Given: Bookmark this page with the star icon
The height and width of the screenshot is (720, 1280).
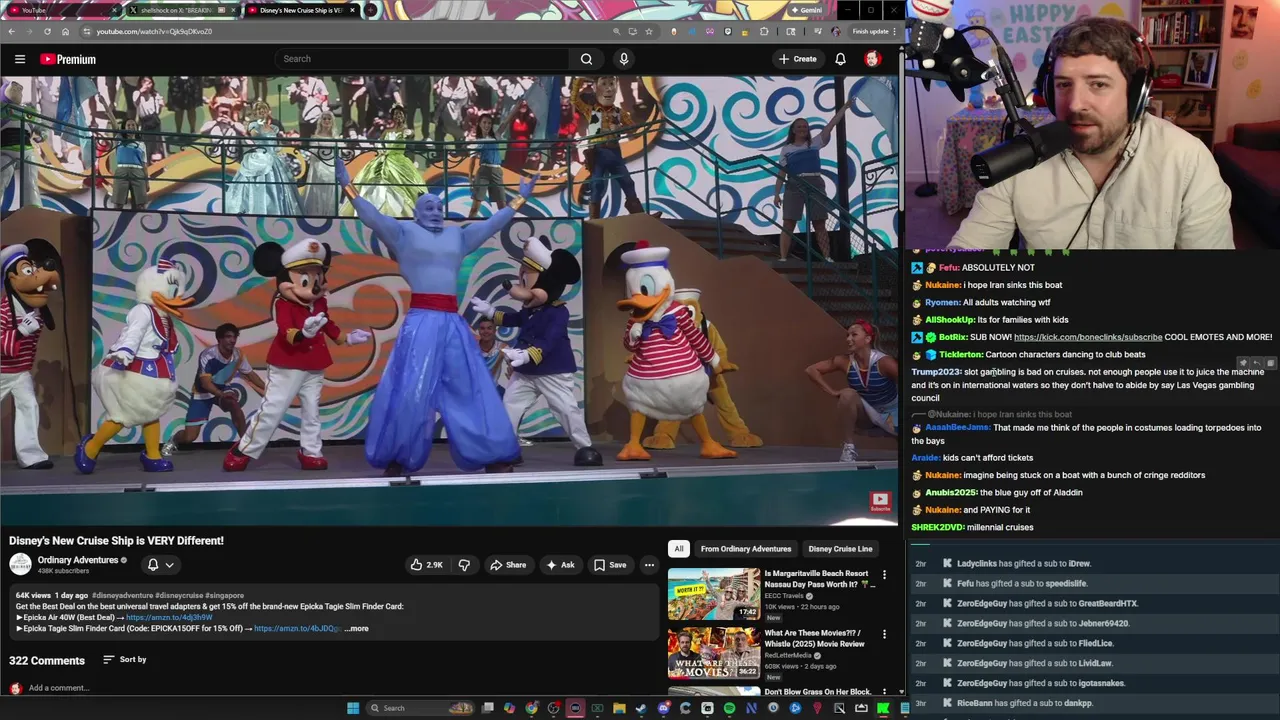Looking at the screenshot, I should pyautogui.click(x=648, y=31).
